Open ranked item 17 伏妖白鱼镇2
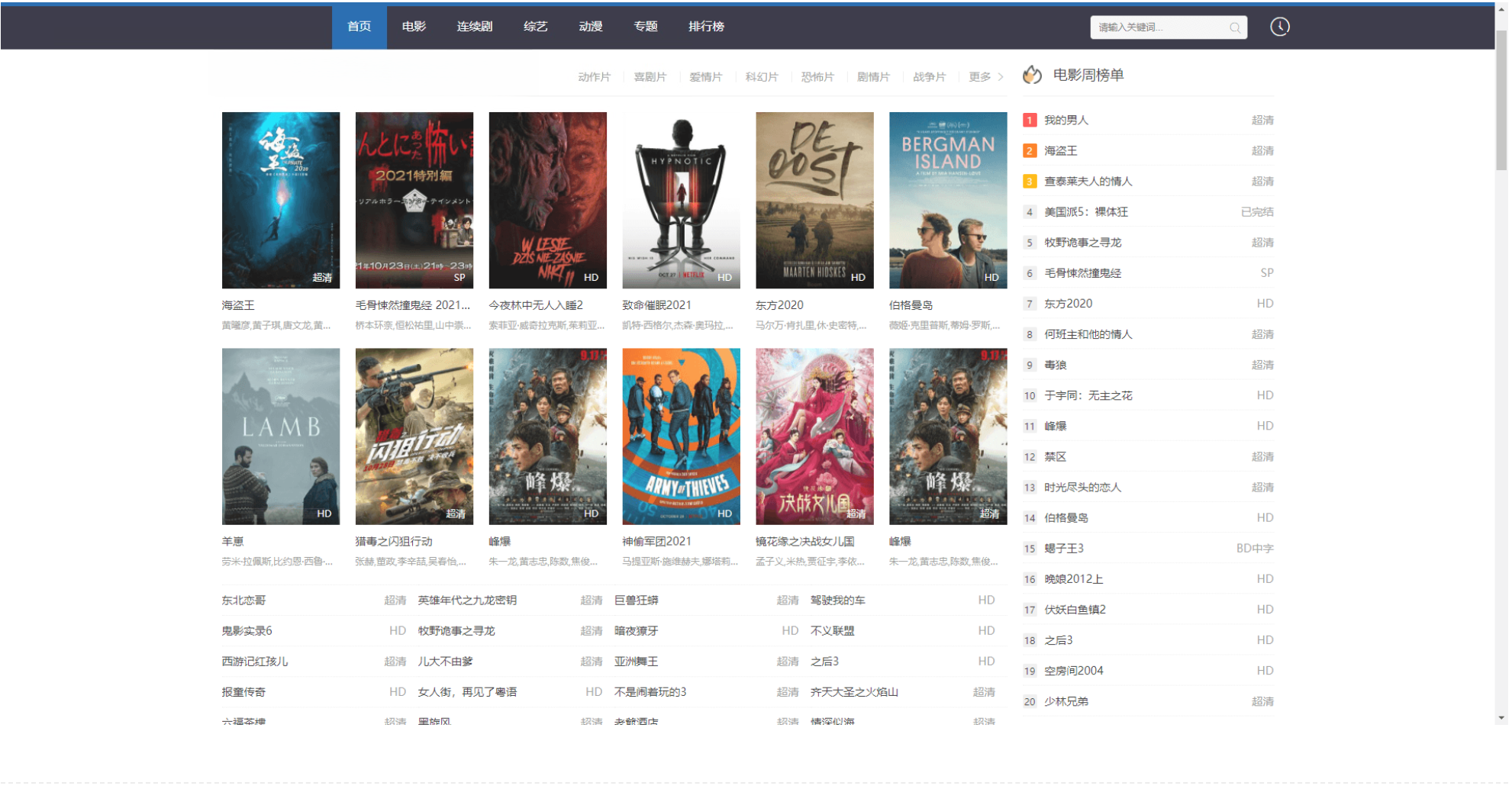Image resolution: width=1512 pixels, height=789 pixels. (x=1075, y=610)
